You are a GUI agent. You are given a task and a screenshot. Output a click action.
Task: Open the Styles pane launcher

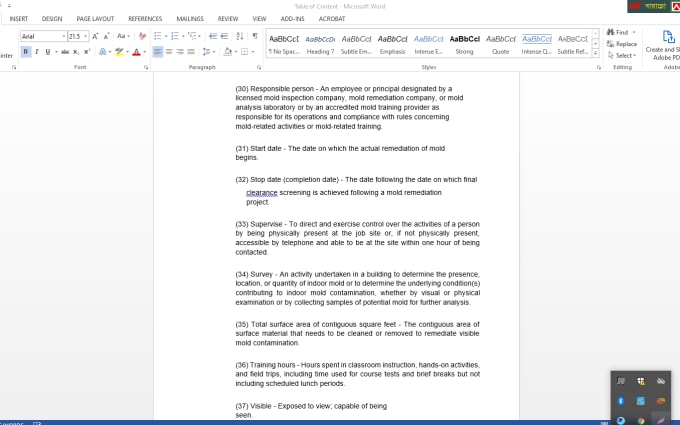click(x=599, y=67)
